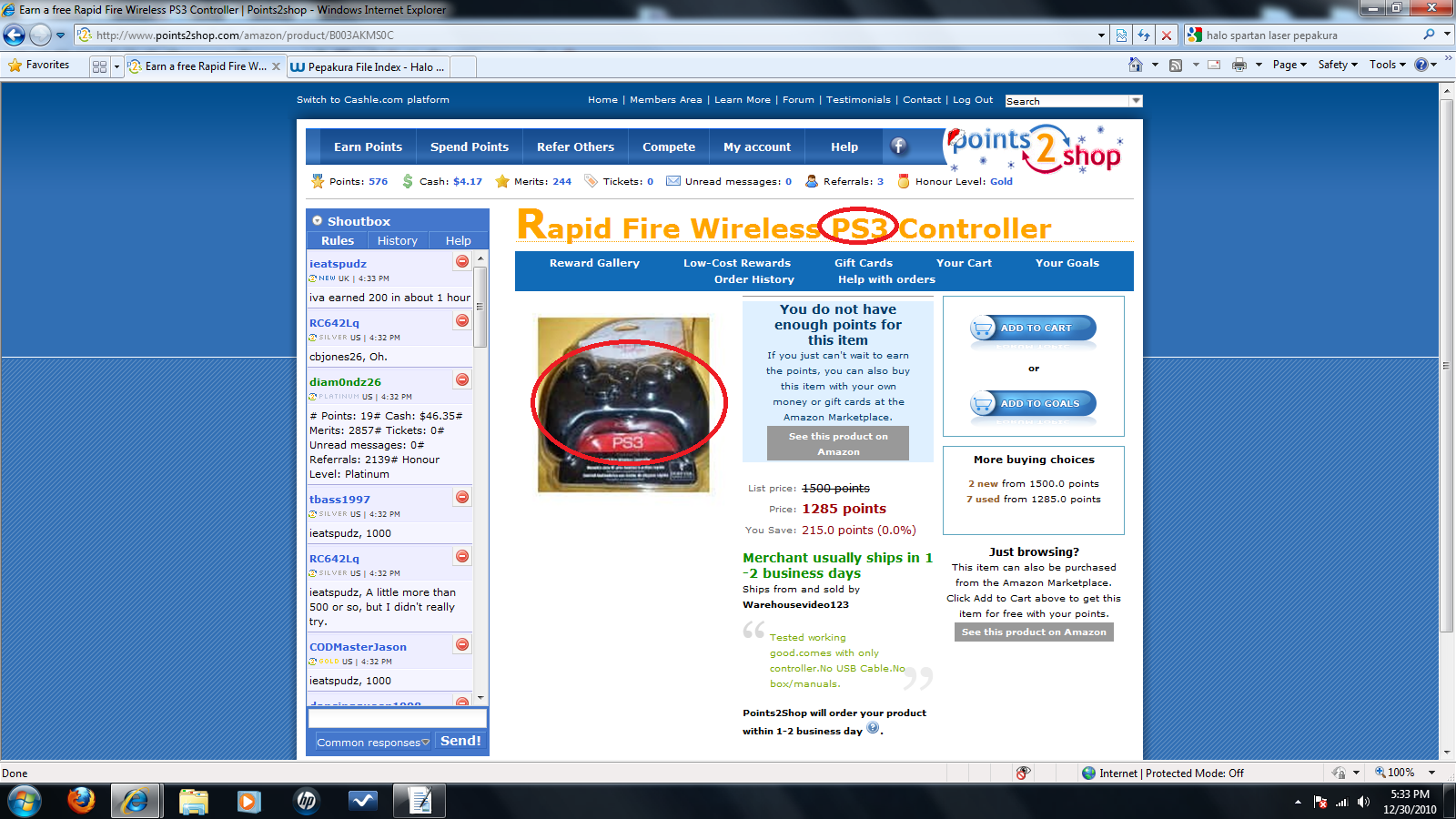This screenshot has height=819, width=1456.
Task: Click the help question icon after business day
Action: click(873, 728)
